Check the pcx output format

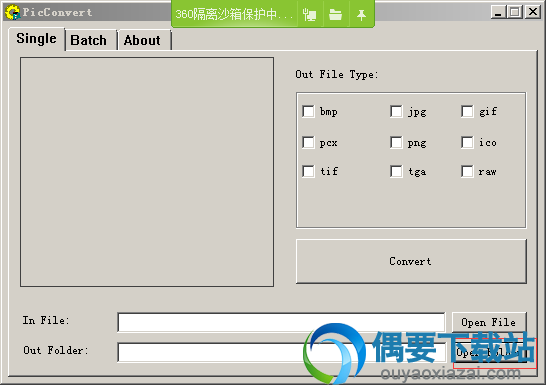pyautogui.click(x=308, y=142)
